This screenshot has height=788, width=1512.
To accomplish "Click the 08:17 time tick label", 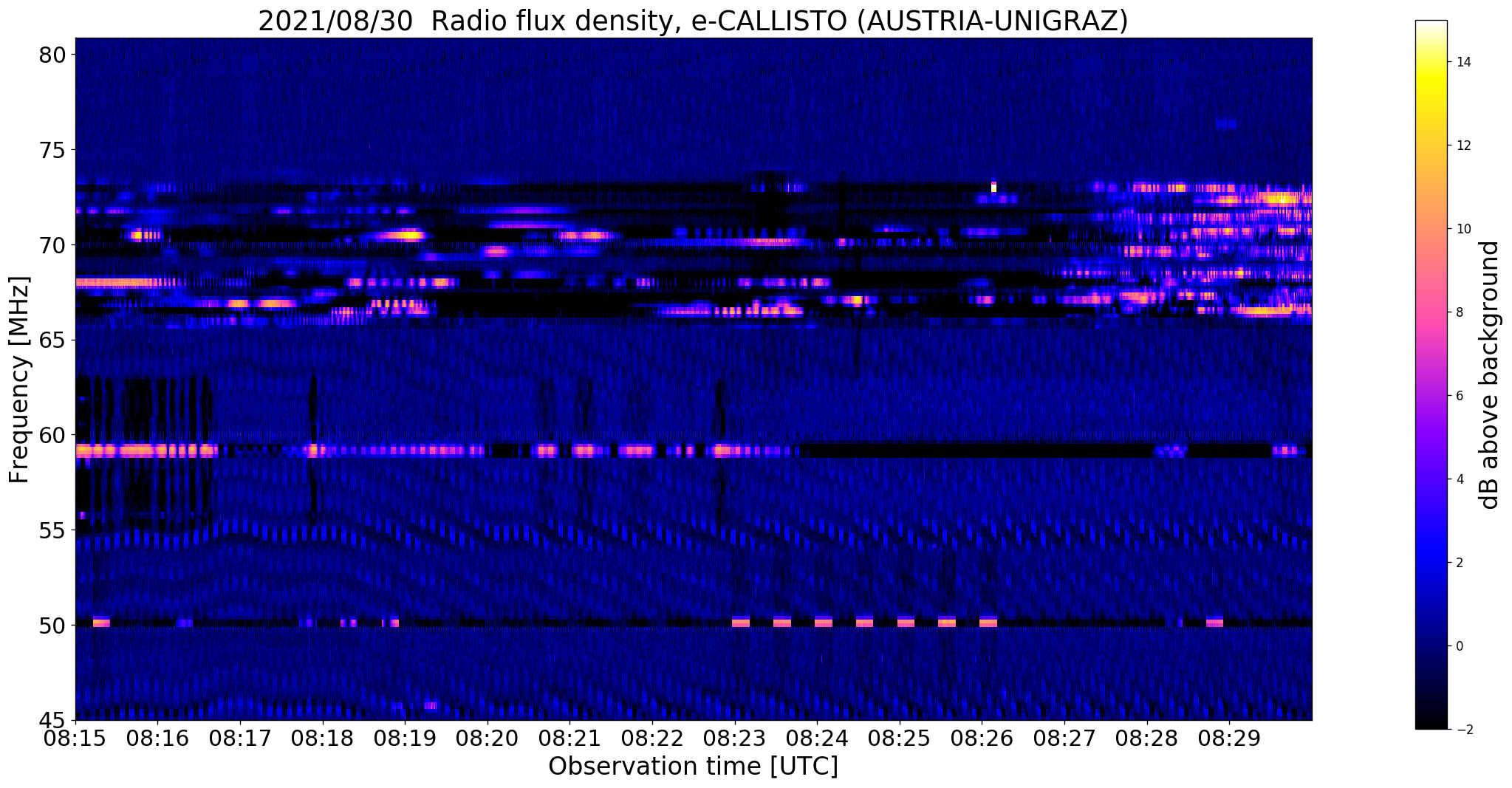I will (x=240, y=739).
